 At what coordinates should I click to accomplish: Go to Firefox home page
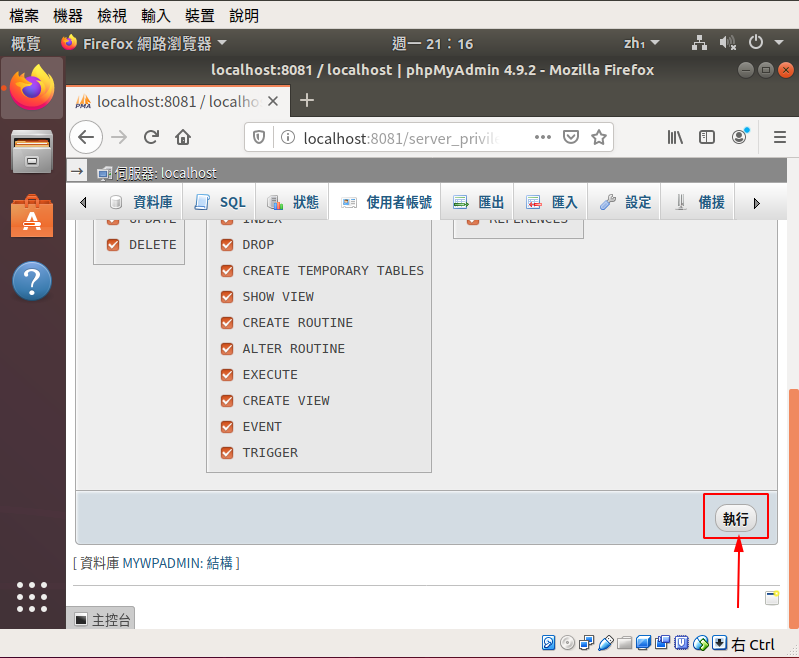[183, 137]
